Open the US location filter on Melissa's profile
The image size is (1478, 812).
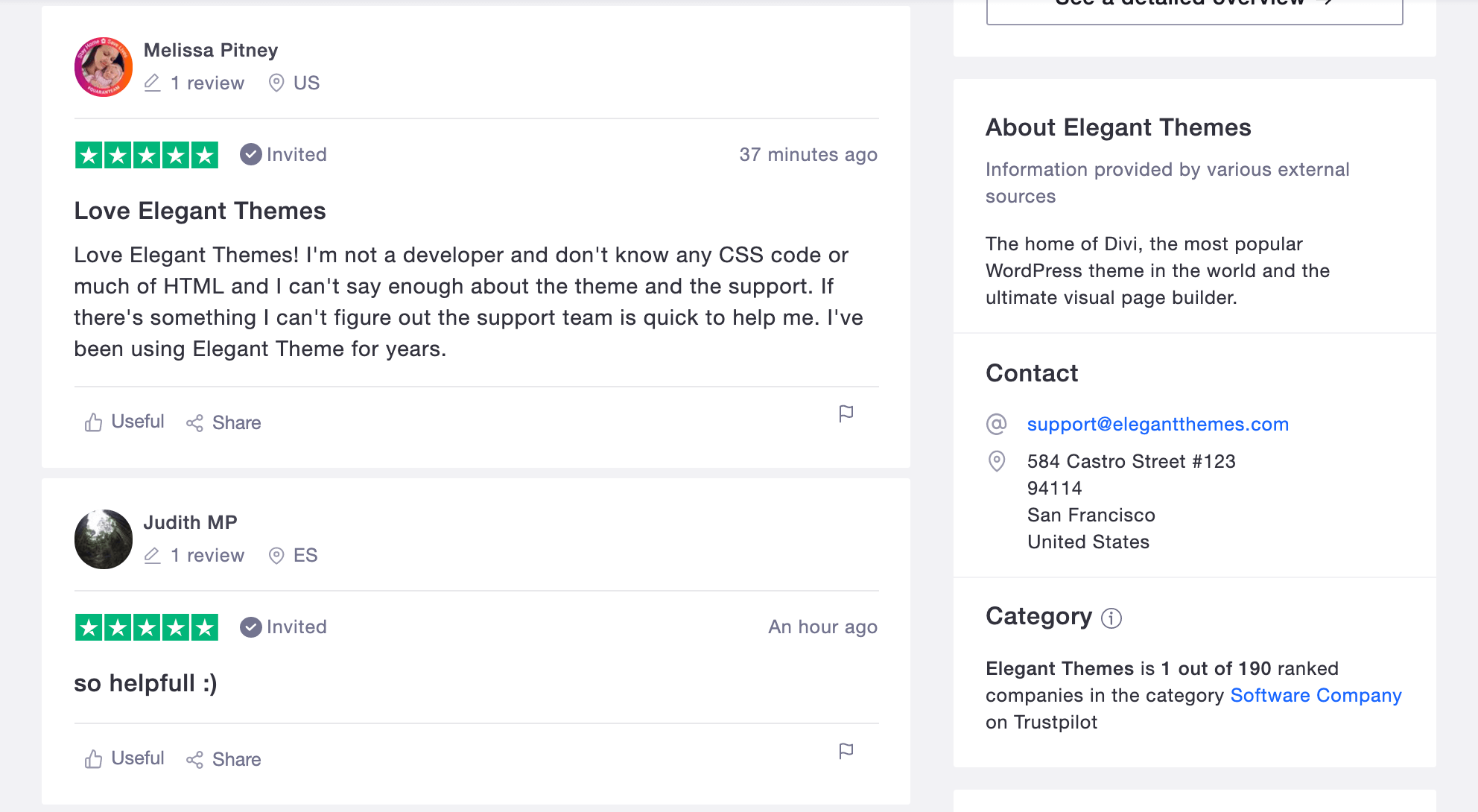pos(294,83)
